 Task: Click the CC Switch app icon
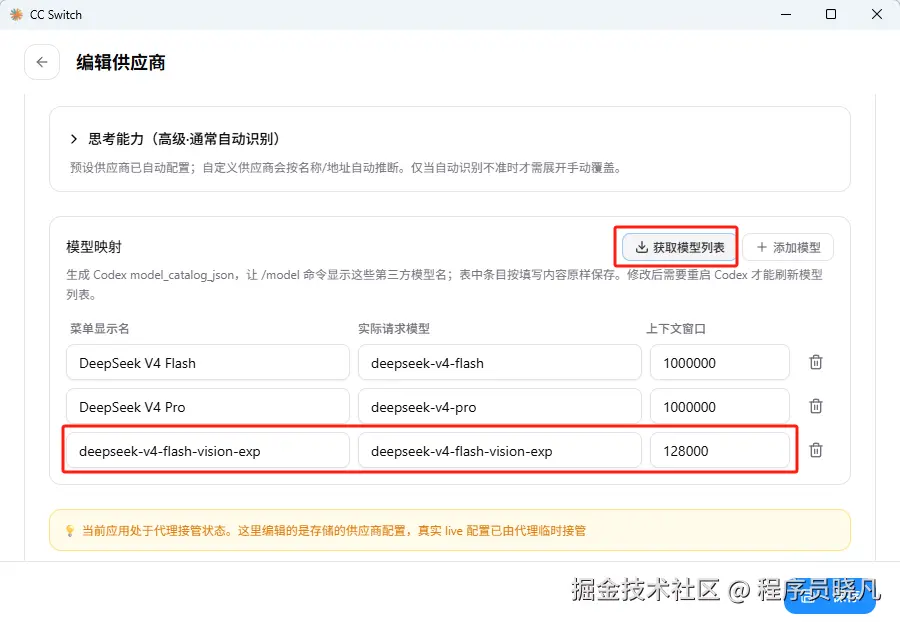[x=16, y=14]
